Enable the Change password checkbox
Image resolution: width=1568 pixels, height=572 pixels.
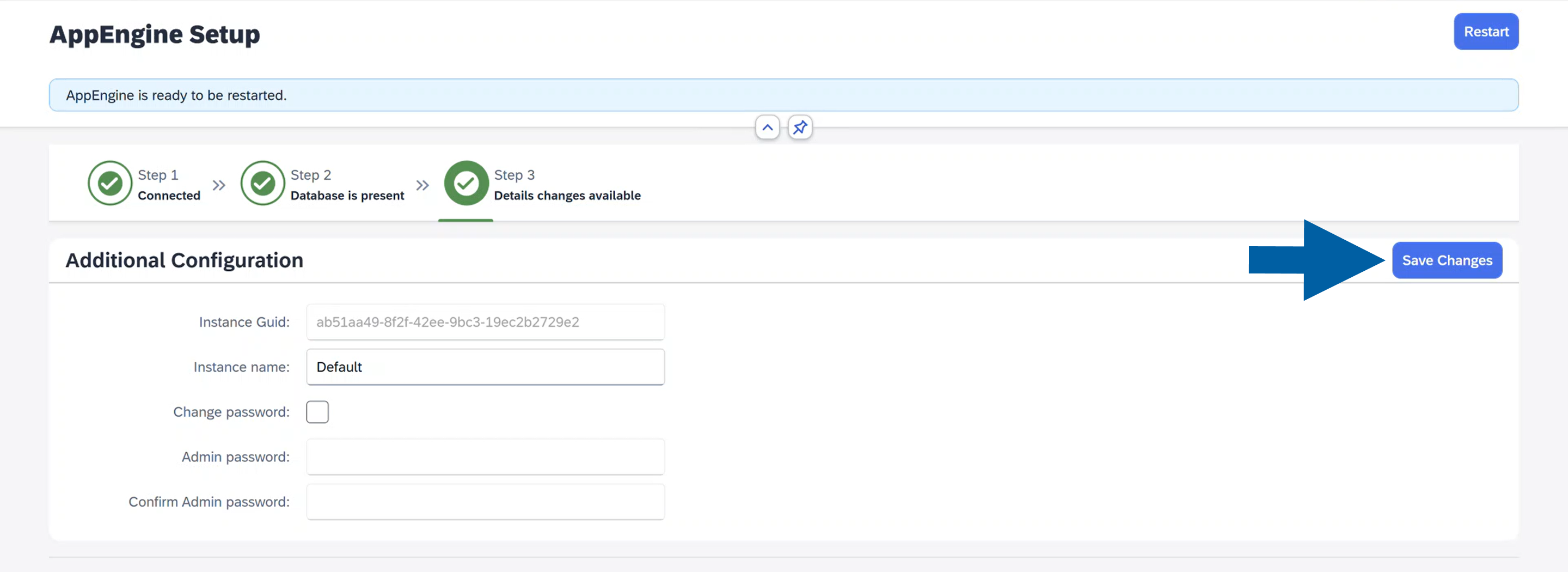coord(317,412)
